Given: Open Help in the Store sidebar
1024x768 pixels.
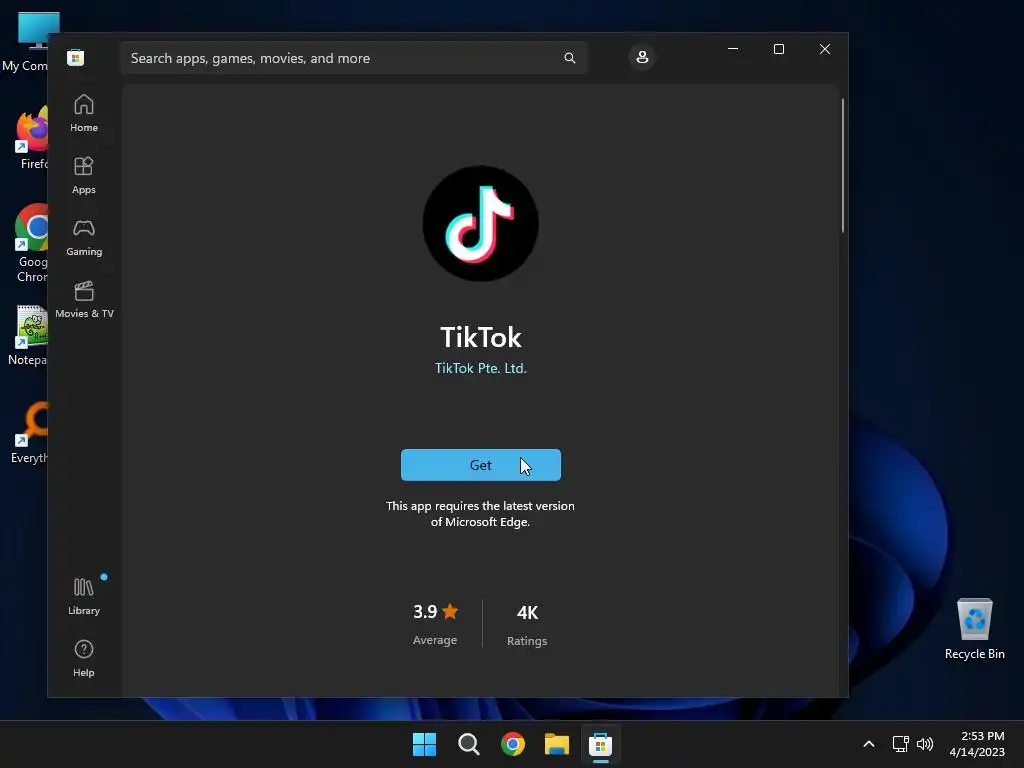Looking at the screenshot, I should coord(84,658).
